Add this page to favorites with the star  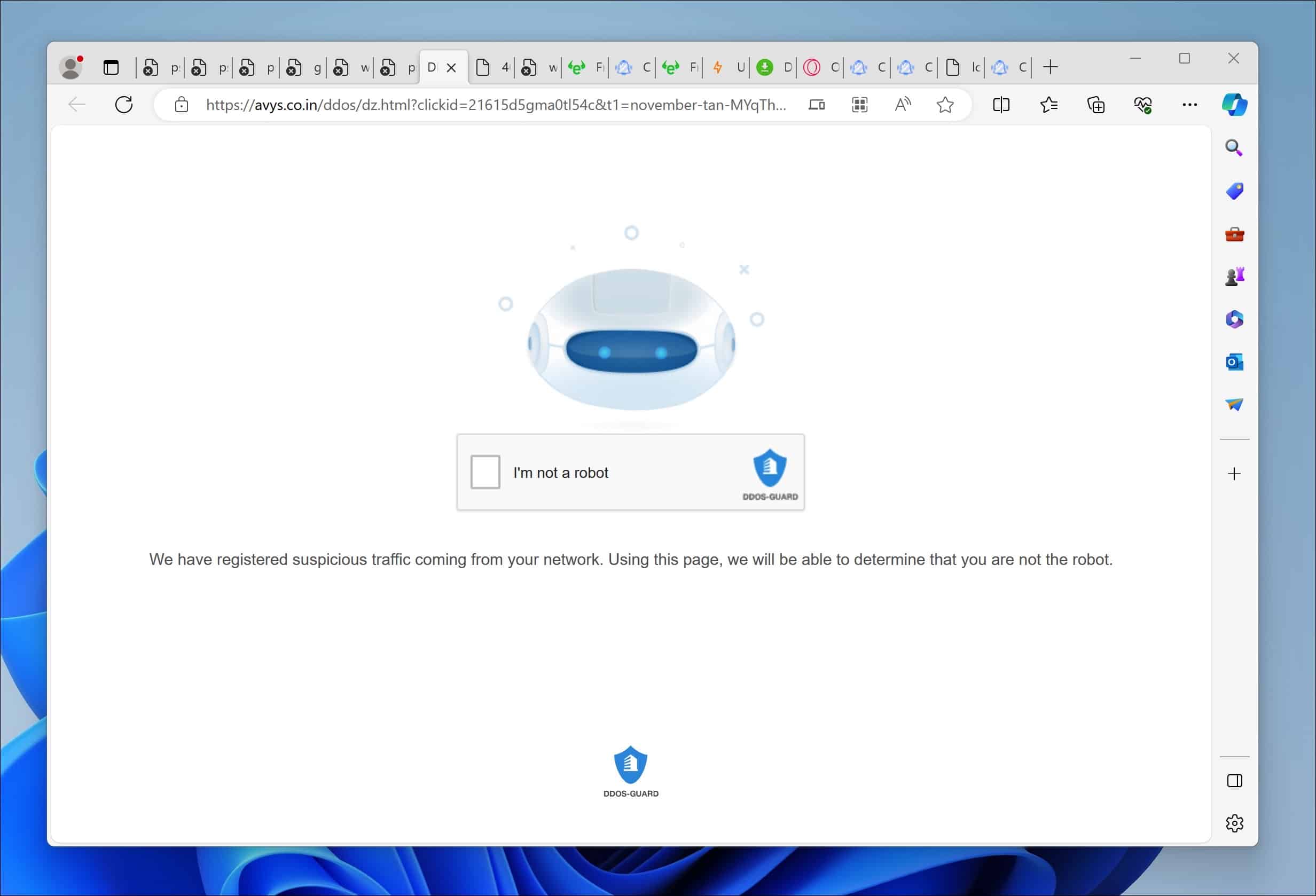click(945, 105)
